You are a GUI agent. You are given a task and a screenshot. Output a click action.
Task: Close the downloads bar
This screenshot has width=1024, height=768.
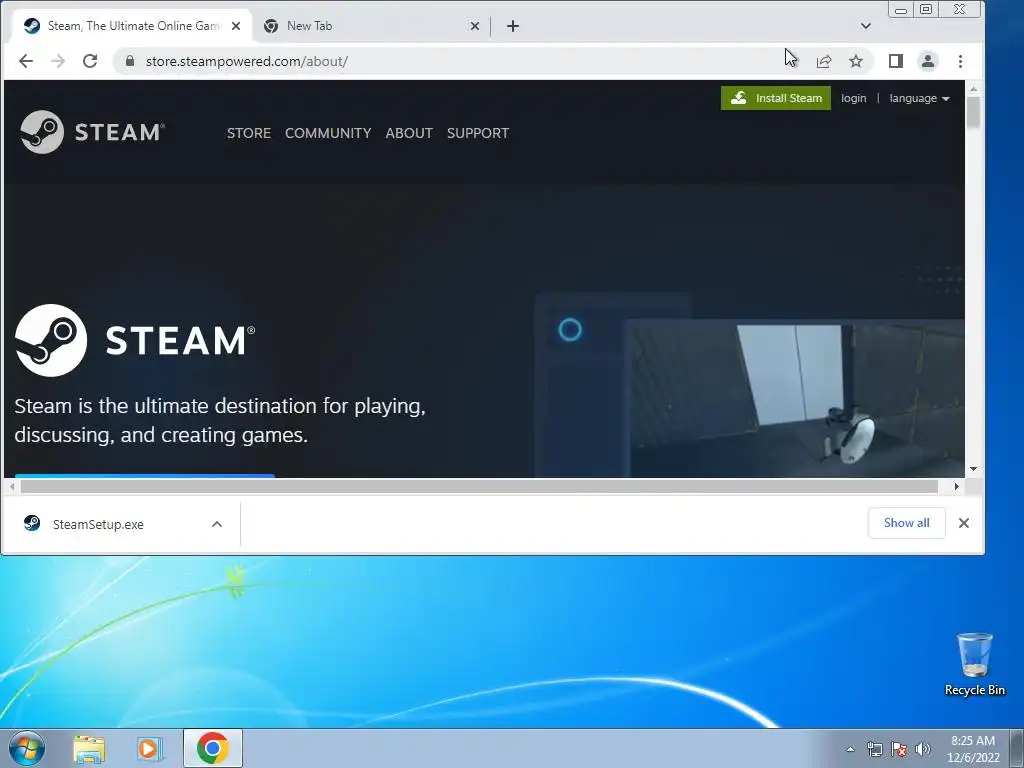(x=964, y=523)
